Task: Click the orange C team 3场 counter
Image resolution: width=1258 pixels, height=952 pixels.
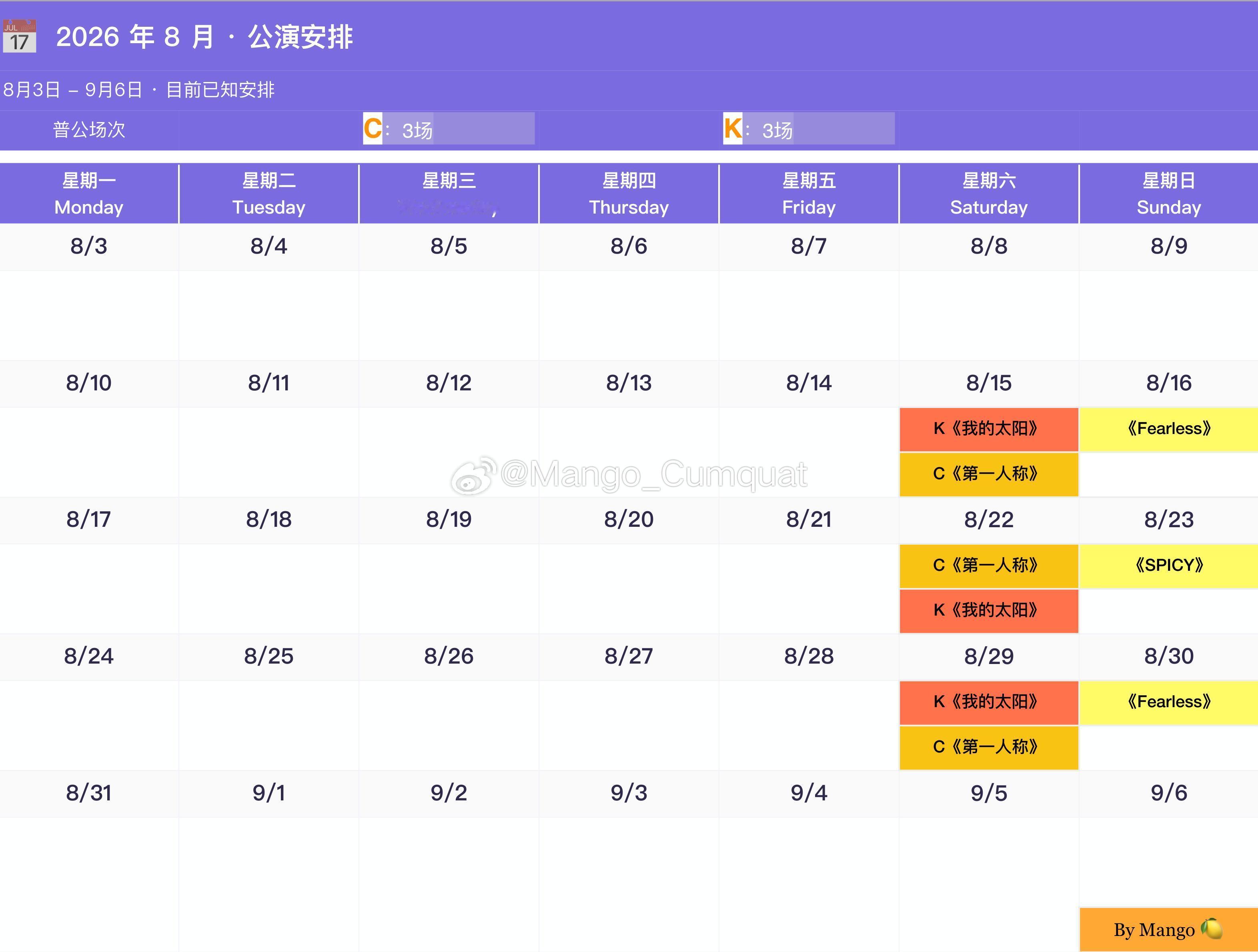Action: pos(449,128)
